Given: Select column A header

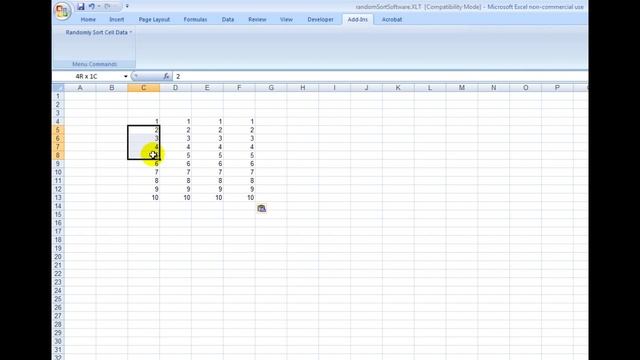Looking at the screenshot, I should click(x=80, y=88).
